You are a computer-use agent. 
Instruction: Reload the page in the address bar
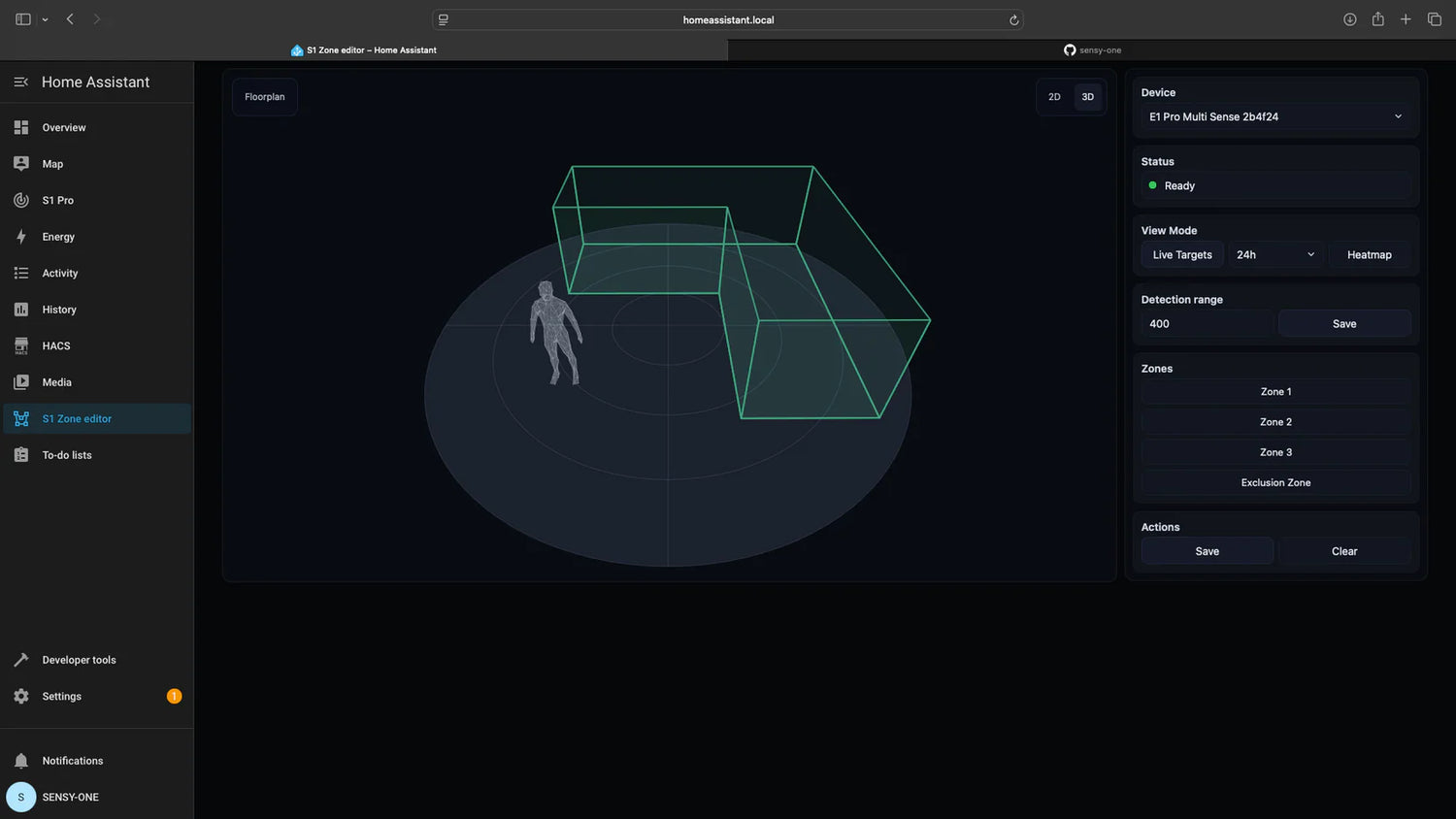pos(1013,20)
